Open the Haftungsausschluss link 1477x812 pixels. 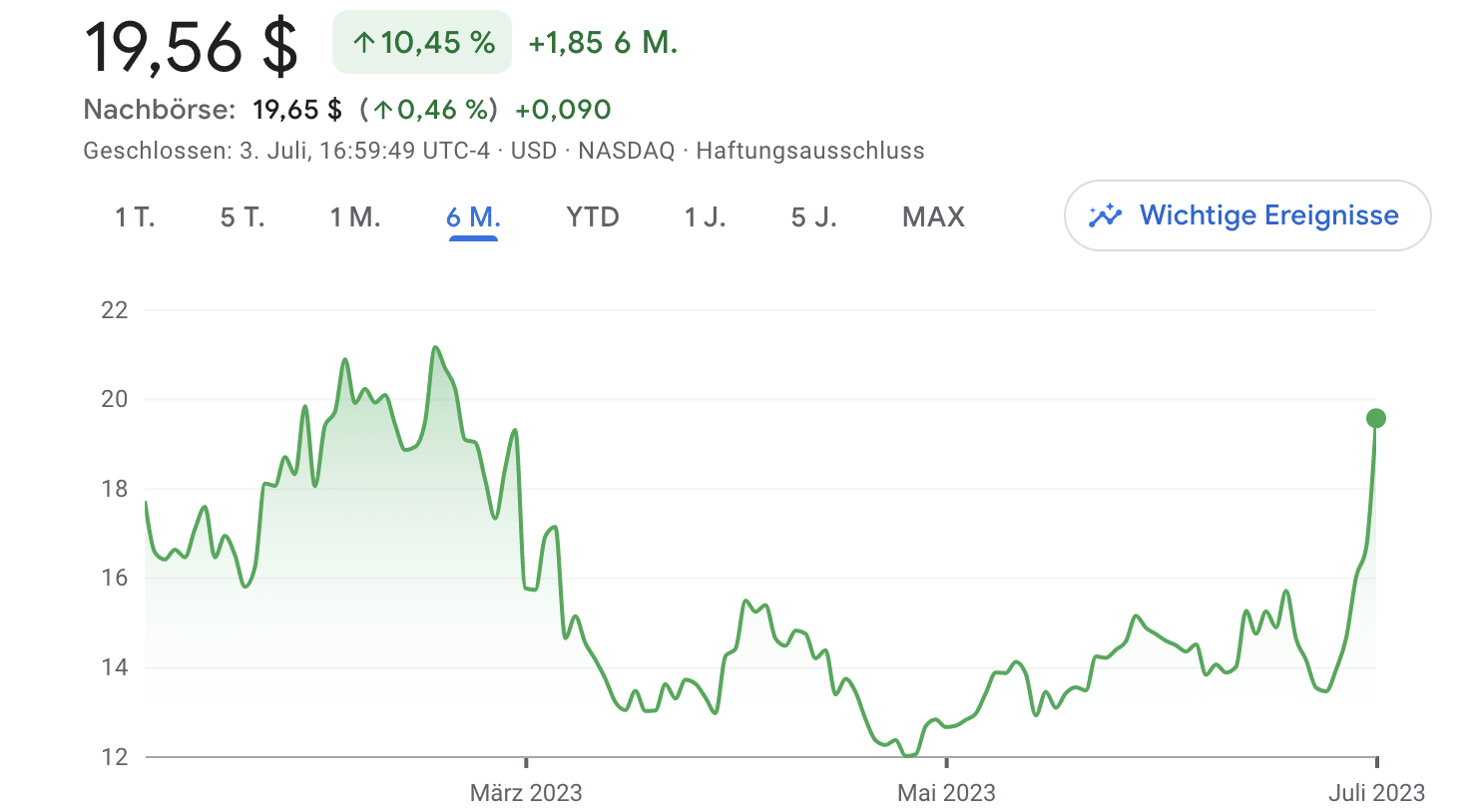coord(810,151)
